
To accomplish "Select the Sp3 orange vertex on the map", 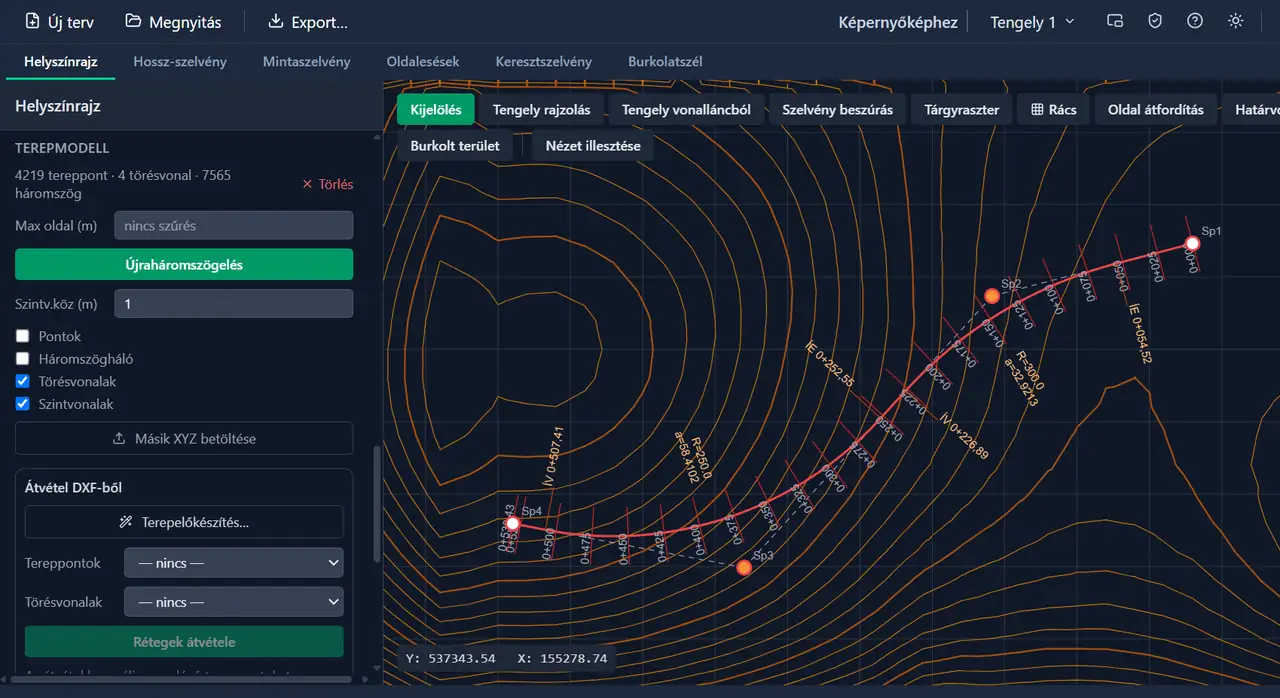I will click(x=744, y=567).
